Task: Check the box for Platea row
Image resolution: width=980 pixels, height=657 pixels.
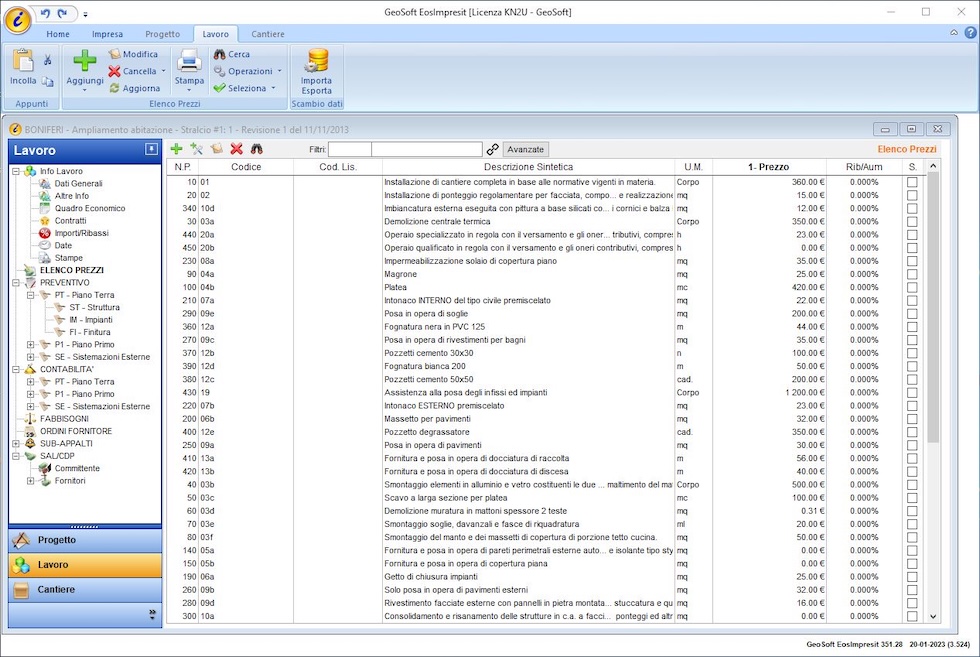Action: (911, 287)
